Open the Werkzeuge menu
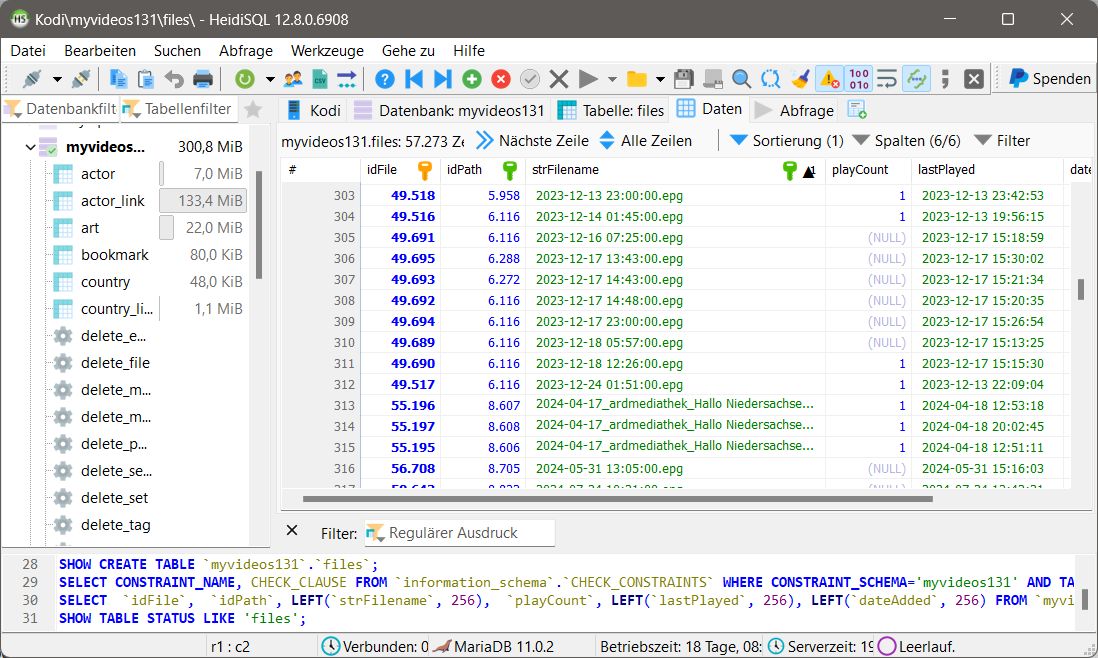The image size is (1098, 658). tap(327, 50)
